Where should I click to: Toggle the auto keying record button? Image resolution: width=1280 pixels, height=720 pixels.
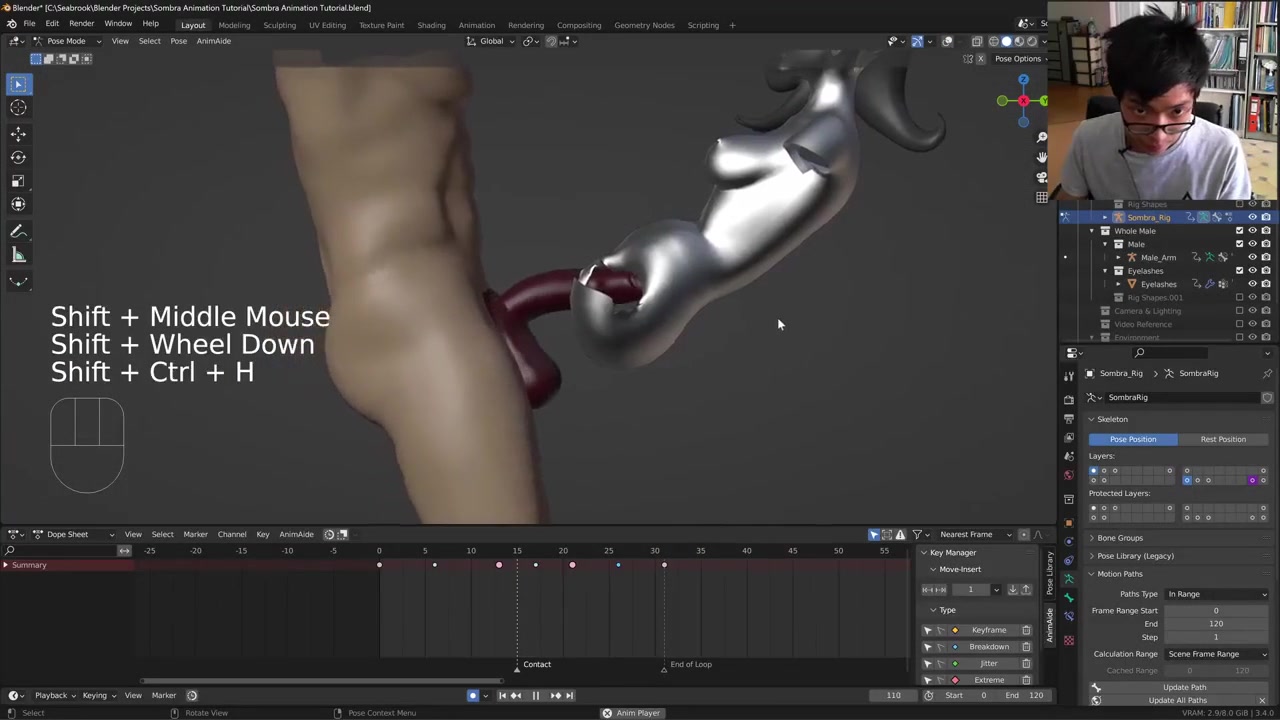473,696
